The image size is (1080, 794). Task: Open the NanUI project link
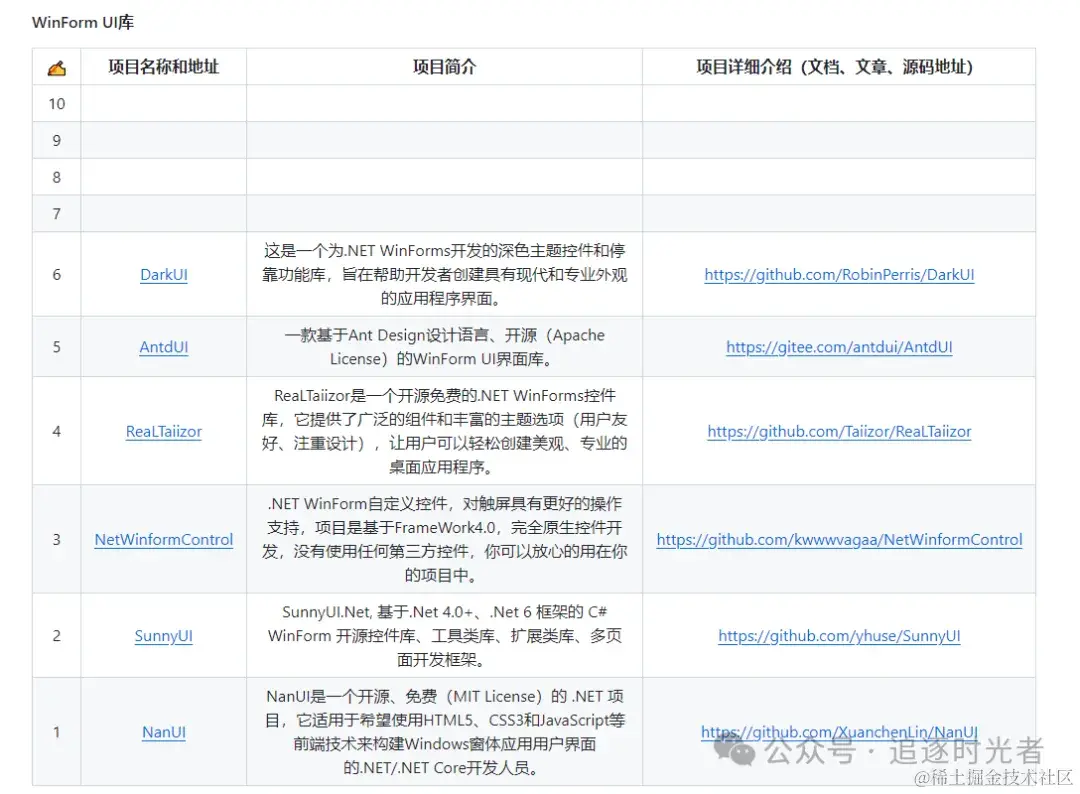pos(164,732)
